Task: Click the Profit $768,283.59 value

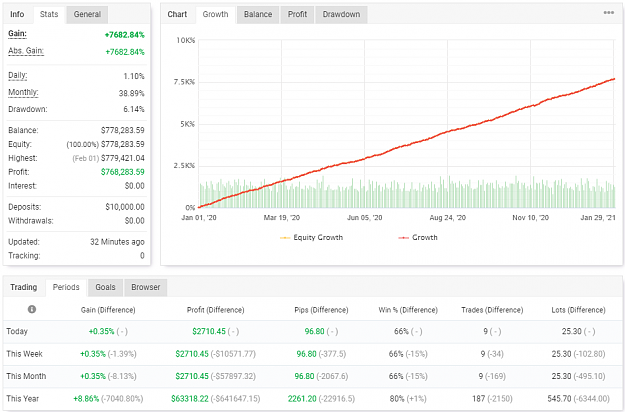Action: pyautogui.click(x=123, y=172)
